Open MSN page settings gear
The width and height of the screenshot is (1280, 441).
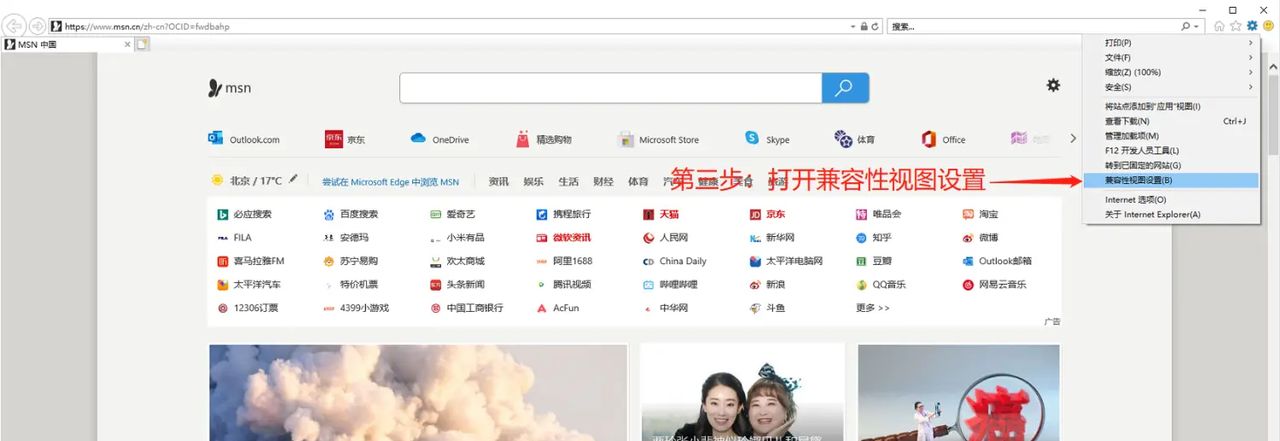pos(1053,86)
